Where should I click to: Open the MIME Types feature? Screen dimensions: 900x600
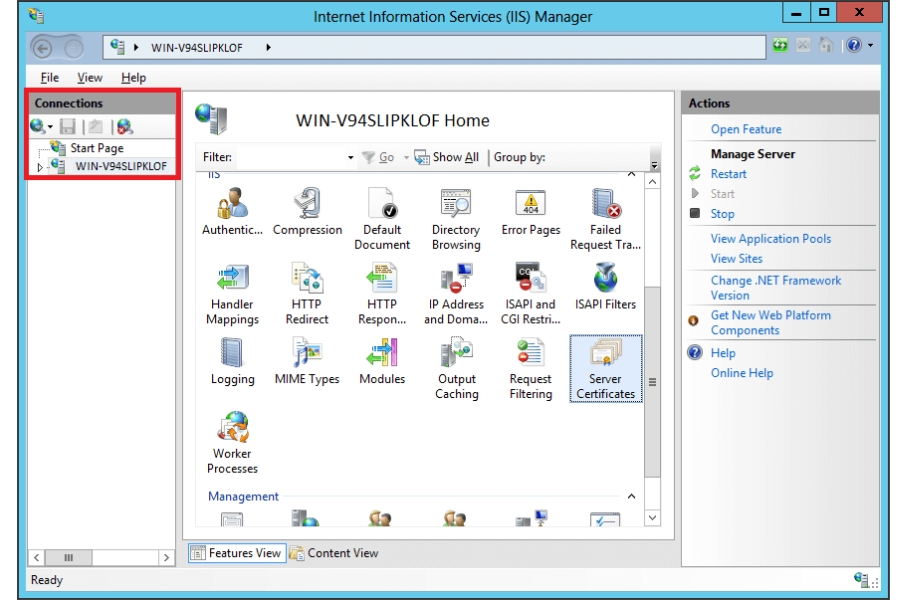[x=307, y=361]
